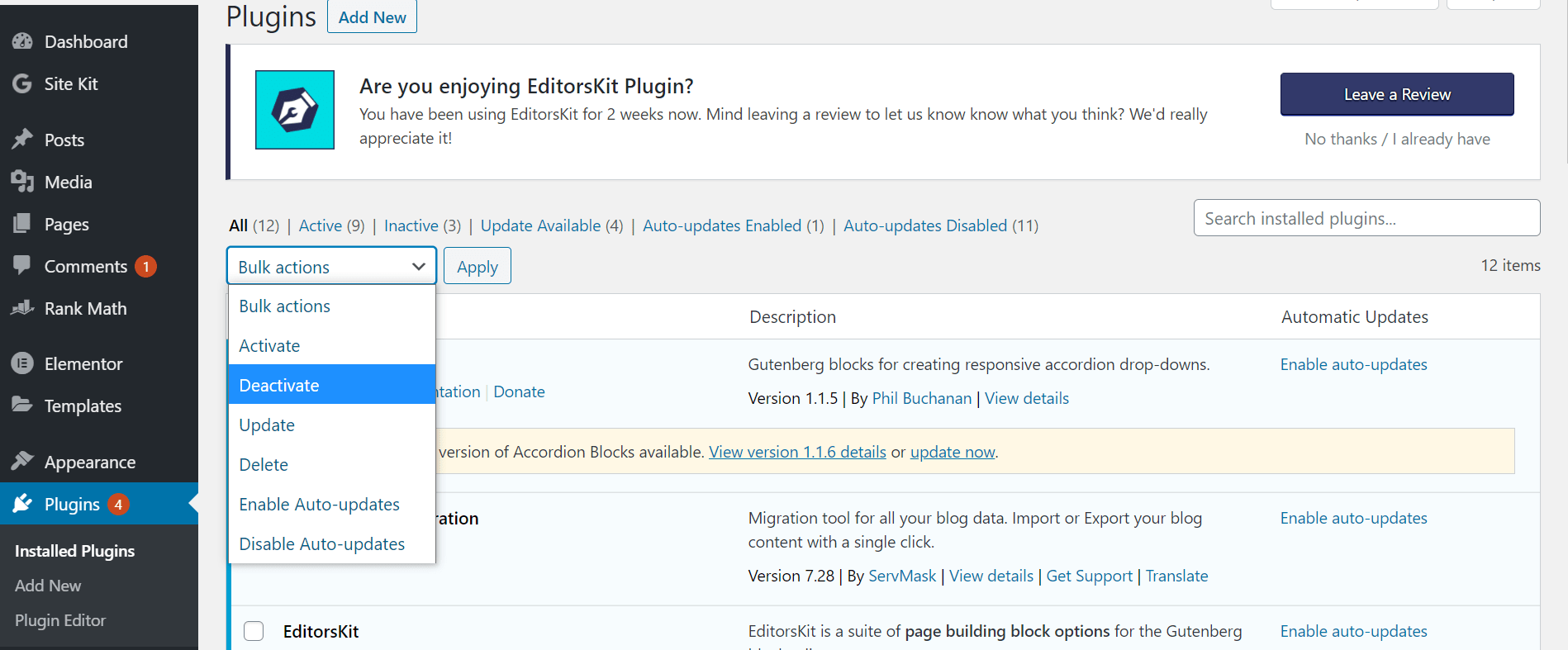
Task: Filter plugins by Inactive (3)
Action: pos(422,225)
